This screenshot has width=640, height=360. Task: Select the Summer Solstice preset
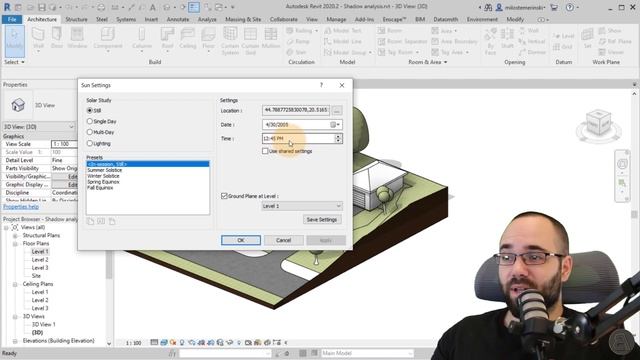coord(104,170)
